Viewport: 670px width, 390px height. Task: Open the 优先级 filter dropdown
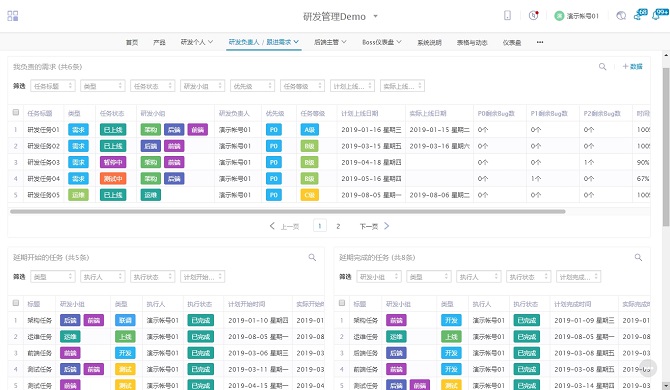(252, 86)
